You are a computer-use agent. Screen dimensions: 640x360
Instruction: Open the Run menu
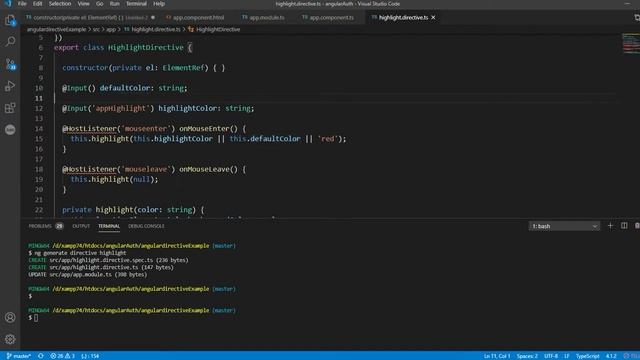(115, 4)
